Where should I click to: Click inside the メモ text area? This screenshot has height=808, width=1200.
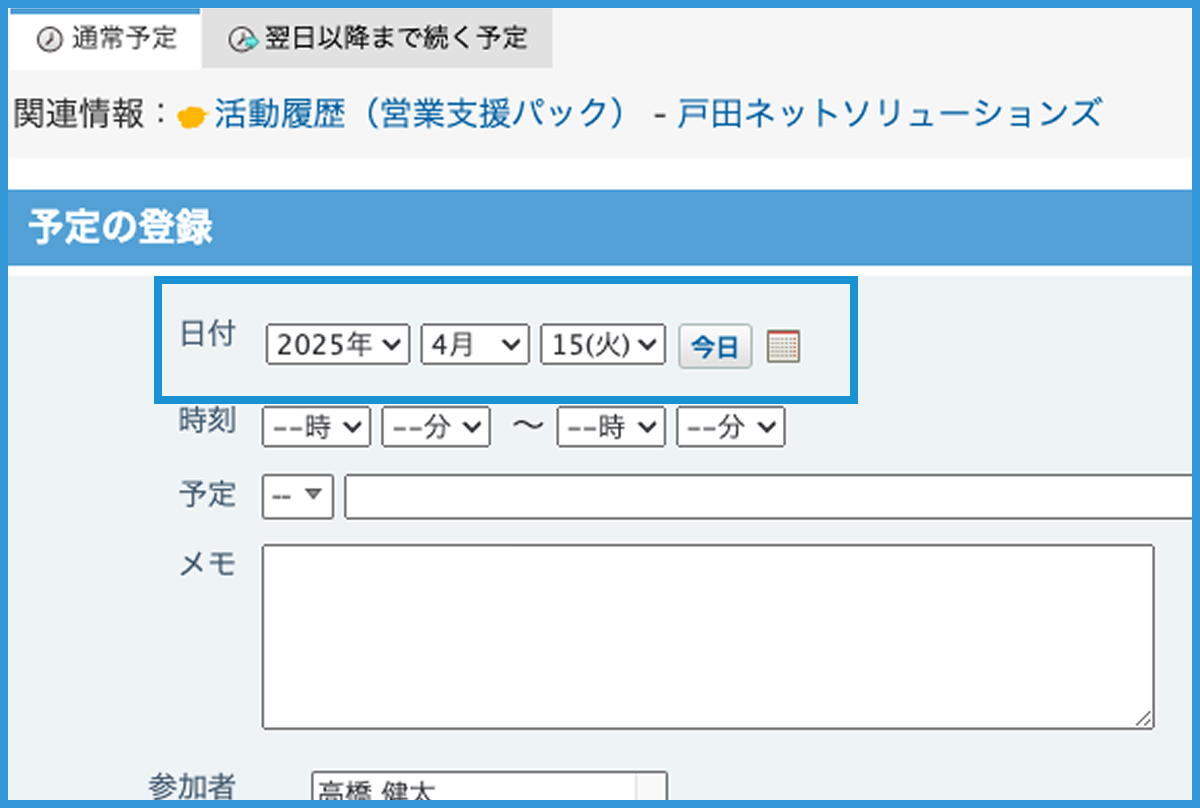pos(707,636)
